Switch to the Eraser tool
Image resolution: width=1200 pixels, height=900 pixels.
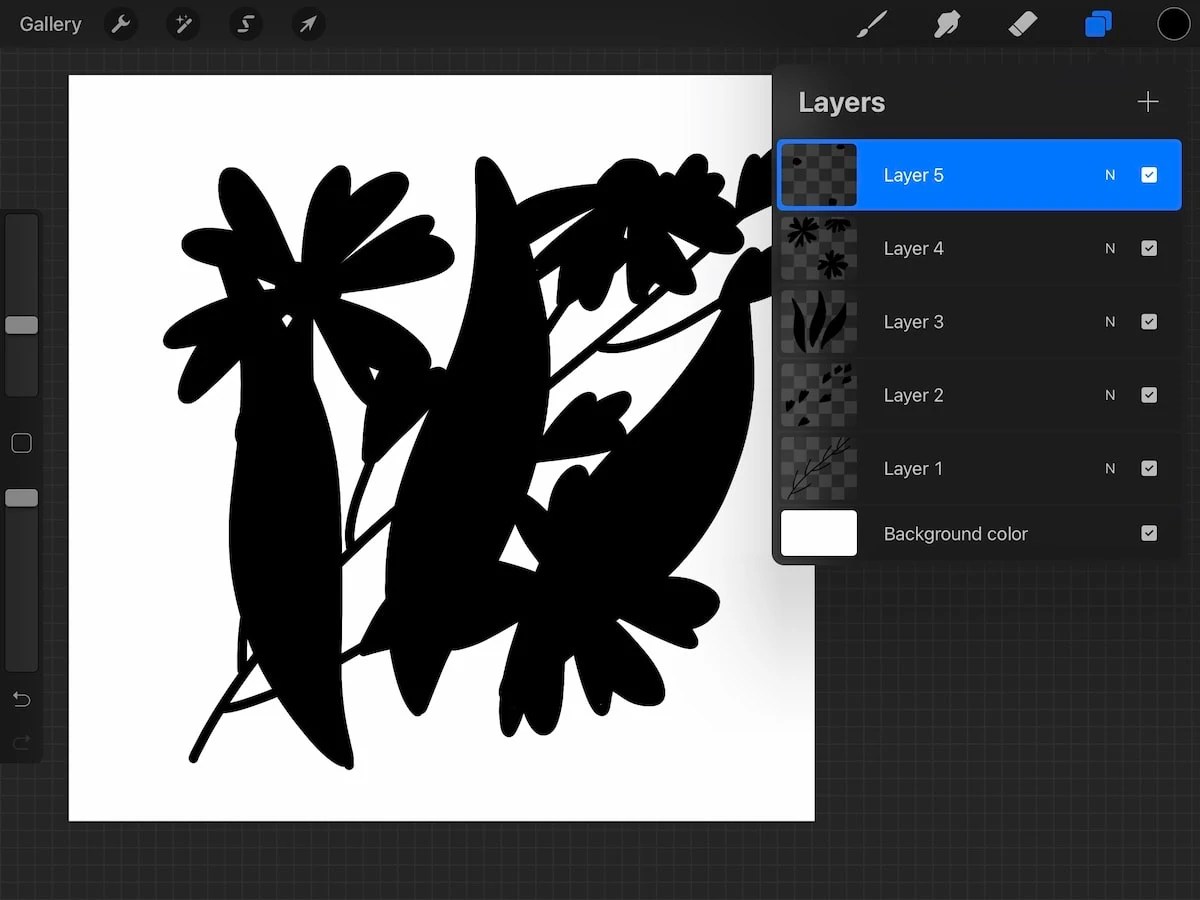(x=1023, y=24)
